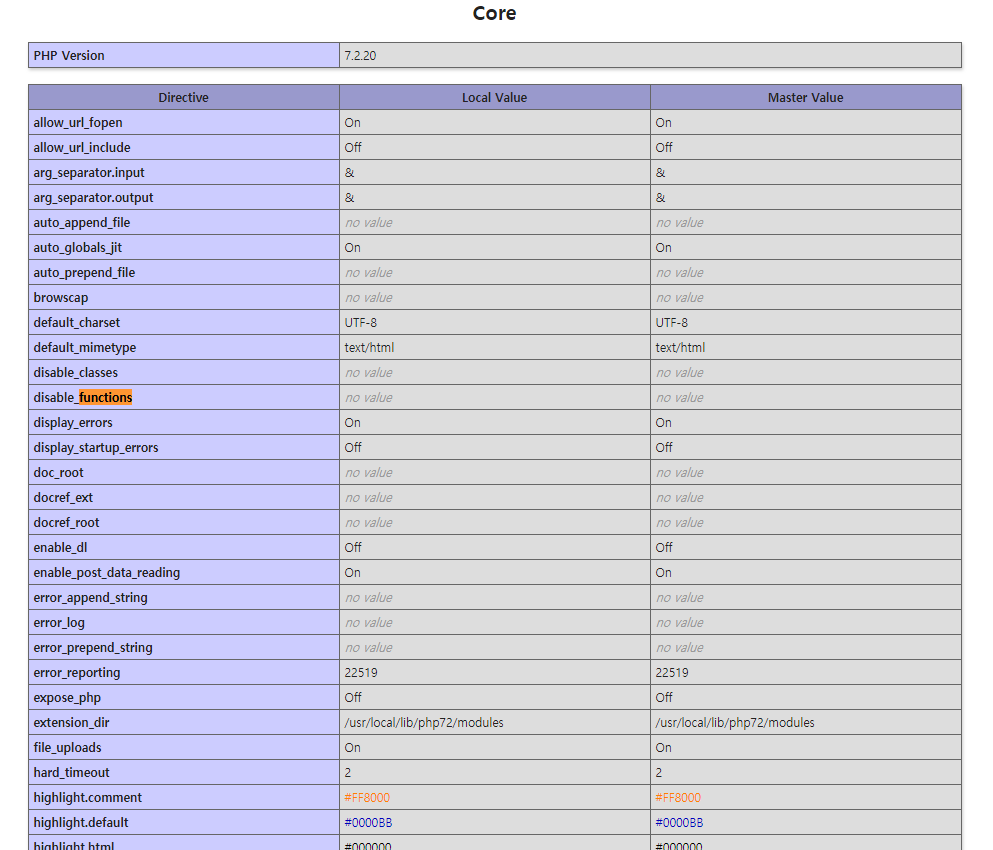Click the enable_post_data_reading directive name

[x=107, y=573]
